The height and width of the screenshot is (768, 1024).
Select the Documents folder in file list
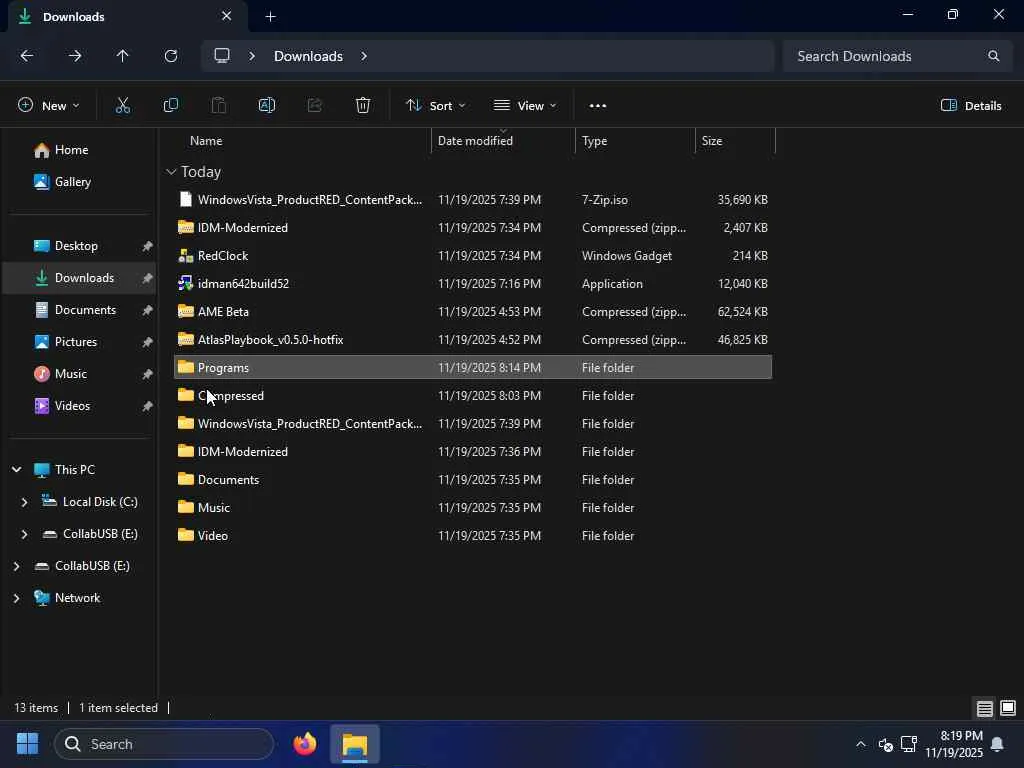(x=473, y=480)
